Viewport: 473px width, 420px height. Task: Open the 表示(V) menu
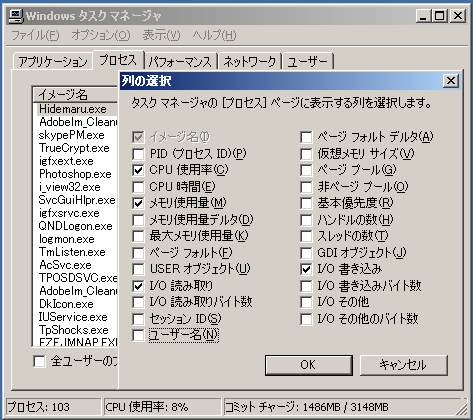[x=161, y=35]
